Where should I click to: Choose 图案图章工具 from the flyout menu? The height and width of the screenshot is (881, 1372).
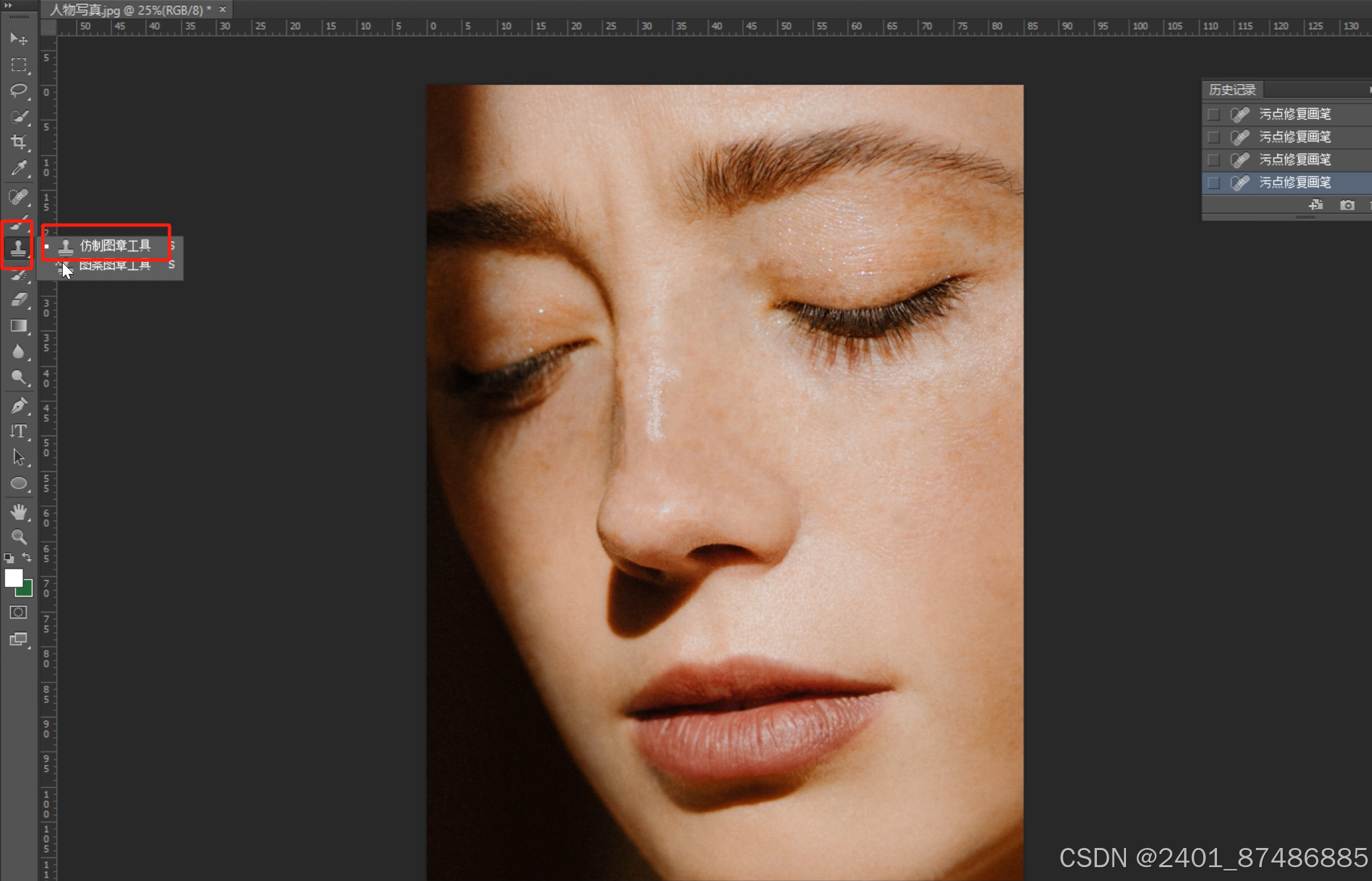(x=115, y=266)
